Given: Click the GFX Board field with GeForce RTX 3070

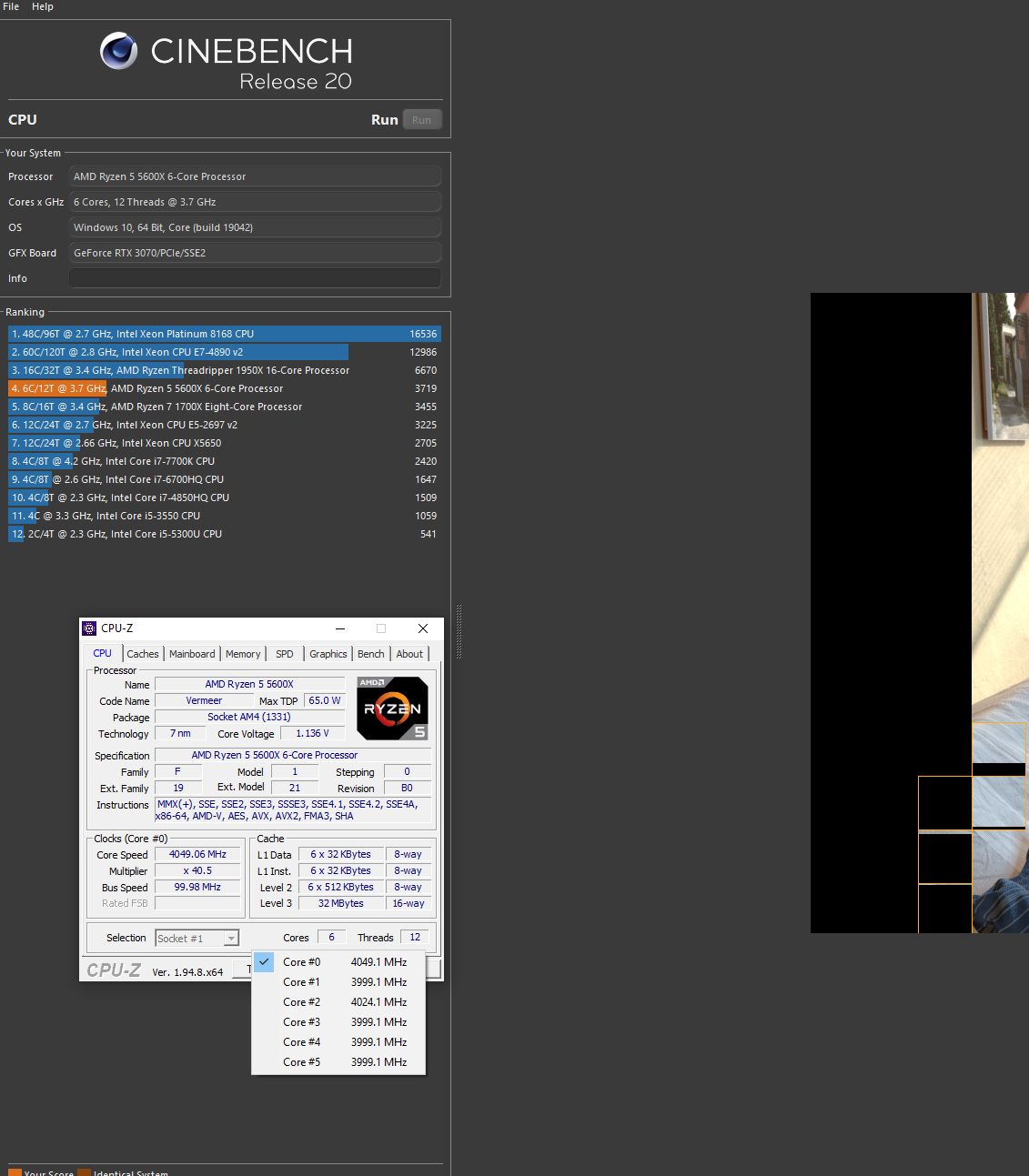Looking at the screenshot, I should point(255,253).
